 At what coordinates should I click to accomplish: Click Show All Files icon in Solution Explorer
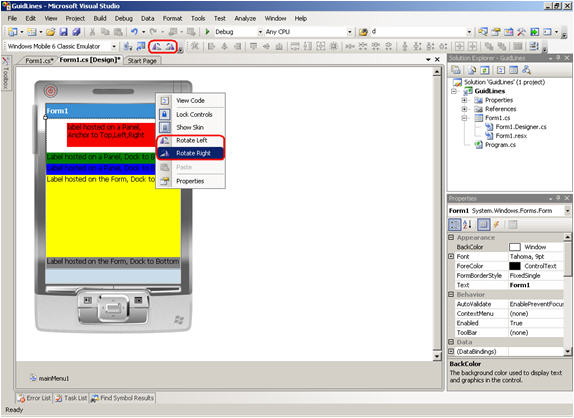coord(472,70)
